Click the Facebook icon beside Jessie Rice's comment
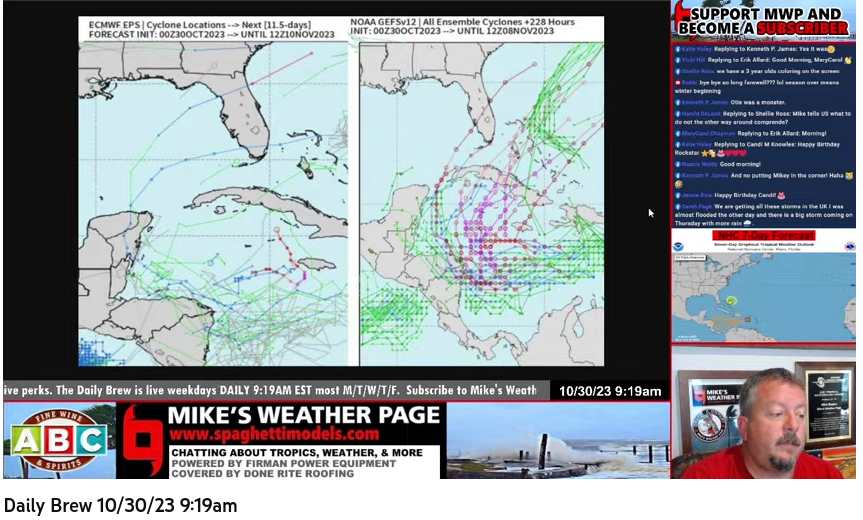 [678, 195]
